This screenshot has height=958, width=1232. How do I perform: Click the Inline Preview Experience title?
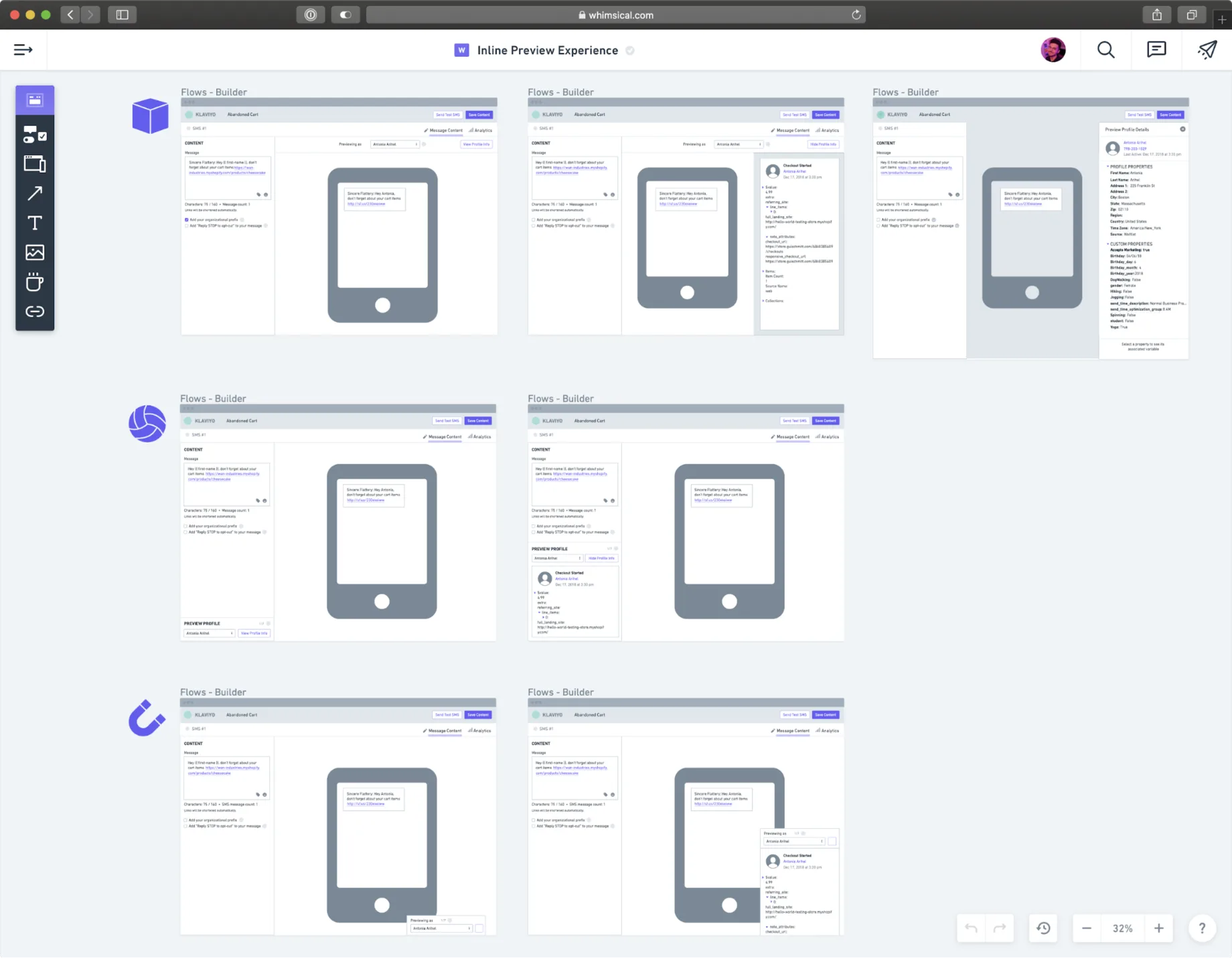point(548,50)
